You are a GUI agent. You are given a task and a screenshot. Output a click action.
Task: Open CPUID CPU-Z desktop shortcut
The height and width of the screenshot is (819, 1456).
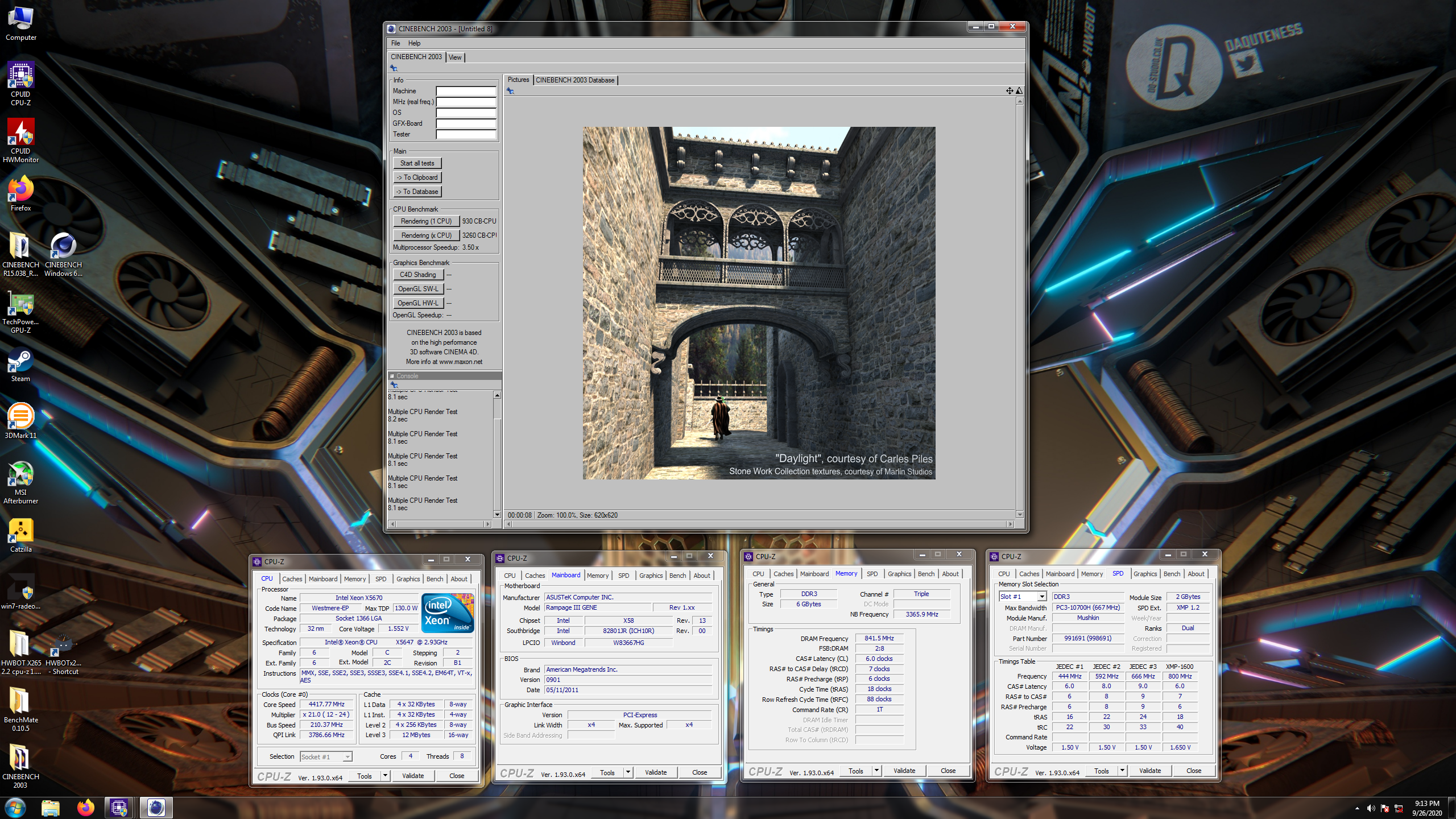click(21, 84)
